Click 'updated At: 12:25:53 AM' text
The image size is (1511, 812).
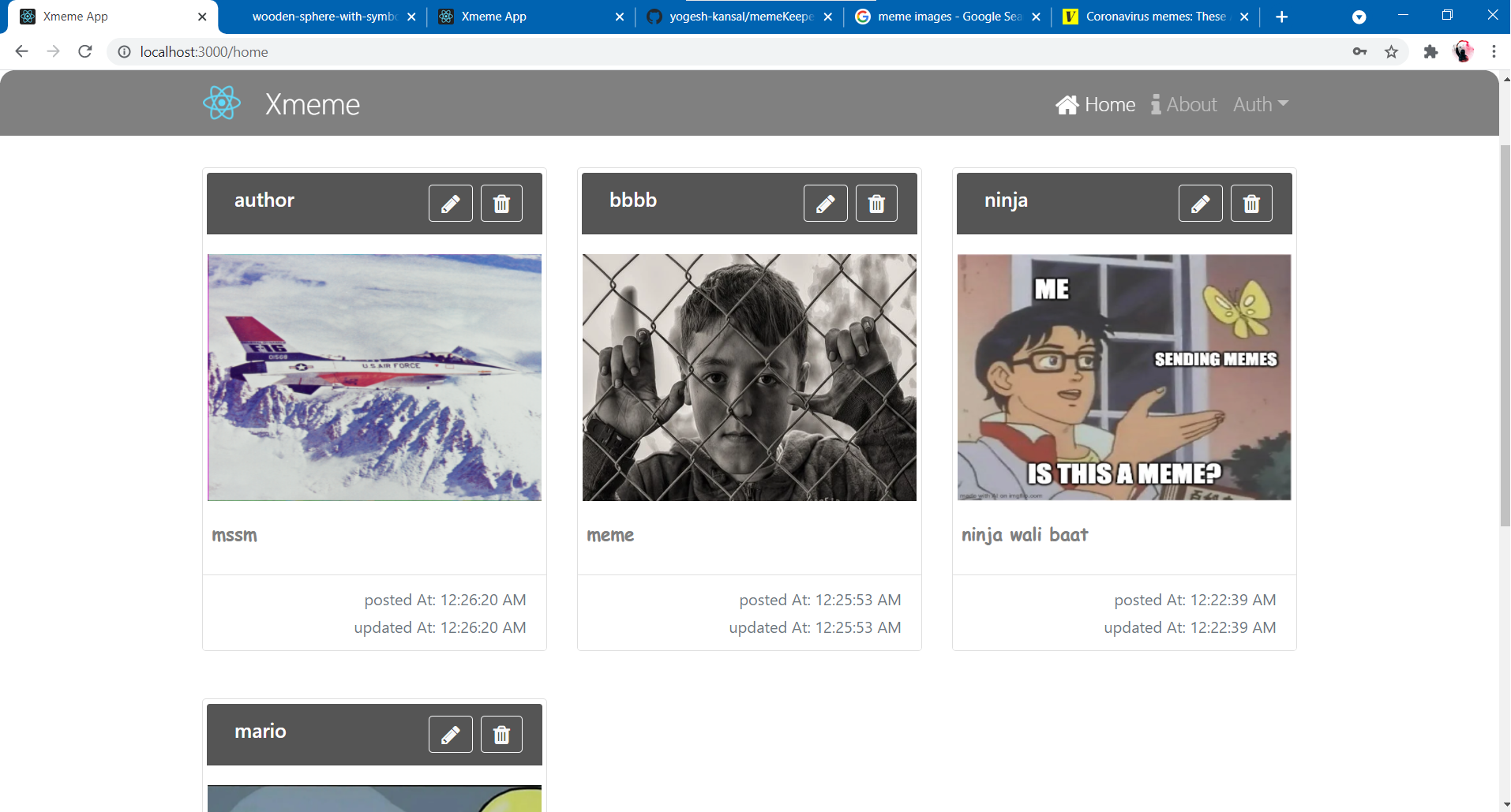coord(815,627)
